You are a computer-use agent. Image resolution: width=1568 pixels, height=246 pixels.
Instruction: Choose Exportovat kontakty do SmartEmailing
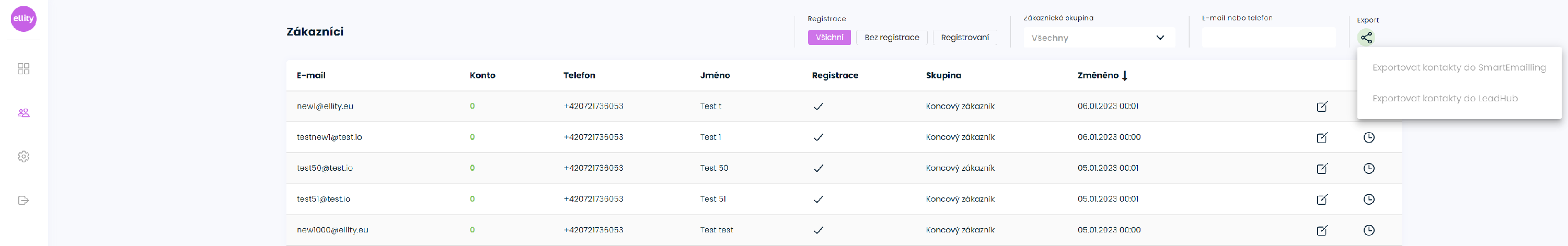tap(1458, 67)
